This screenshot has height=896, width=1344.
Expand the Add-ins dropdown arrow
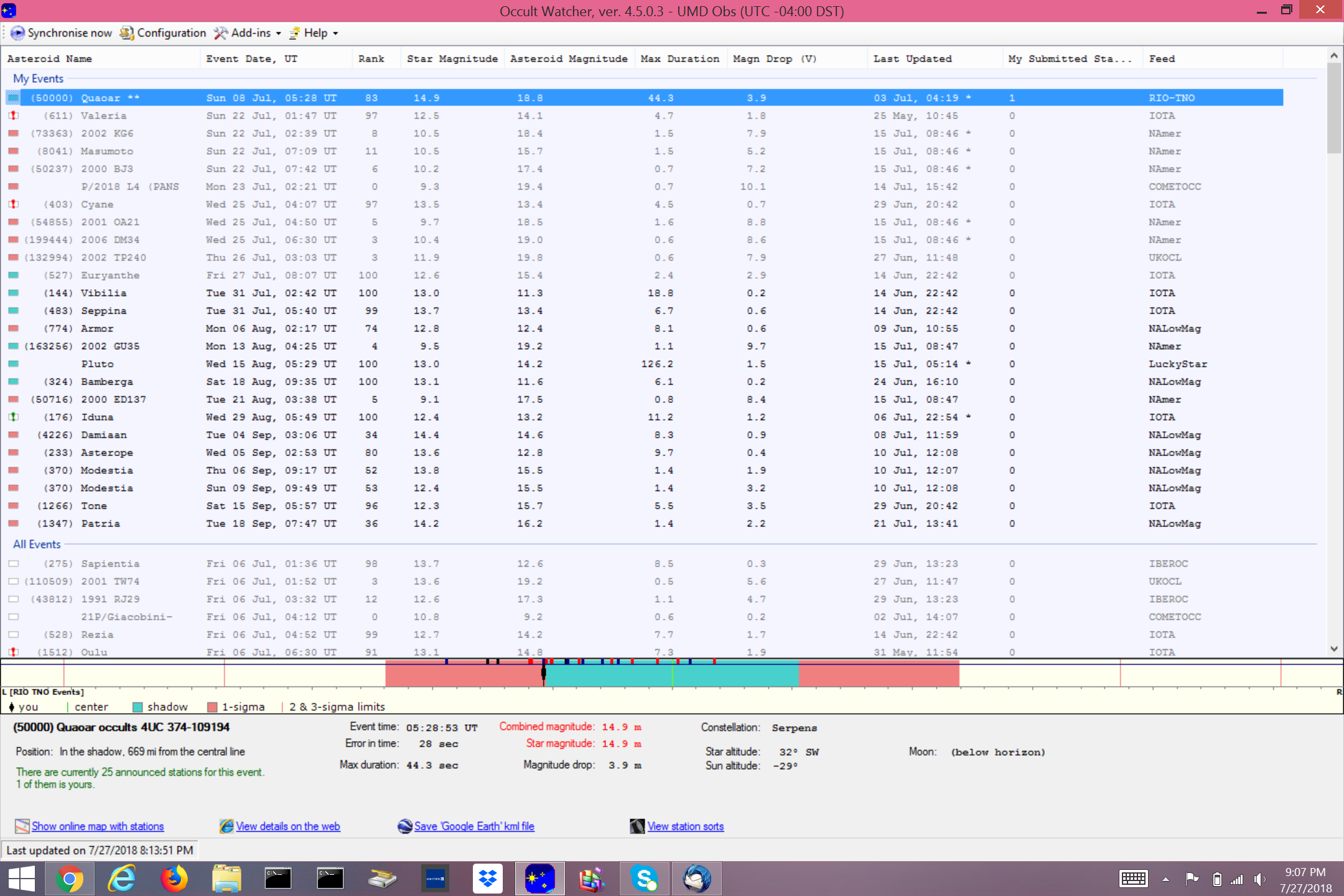(x=278, y=34)
